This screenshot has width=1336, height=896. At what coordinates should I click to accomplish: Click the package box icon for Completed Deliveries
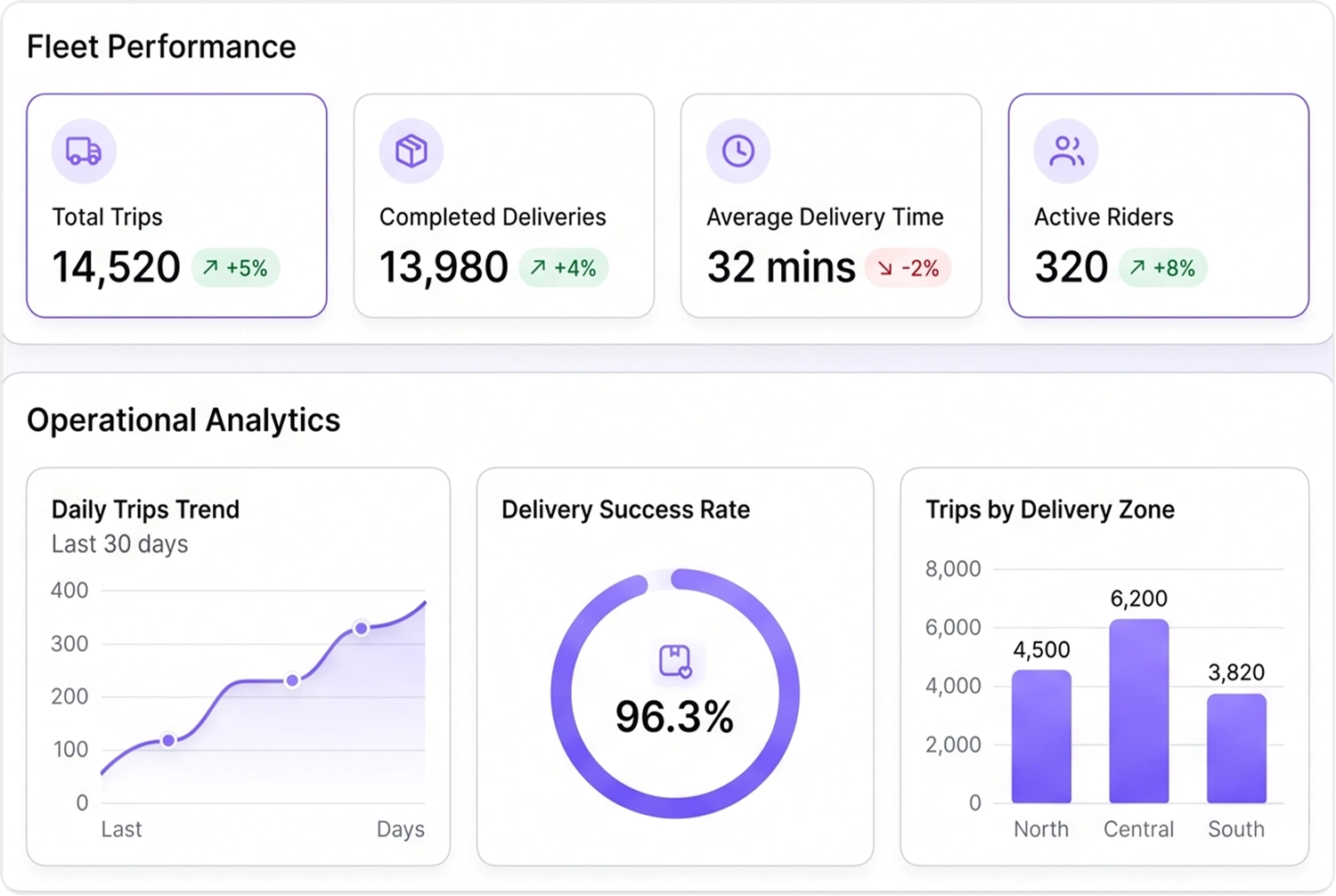[411, 151]
